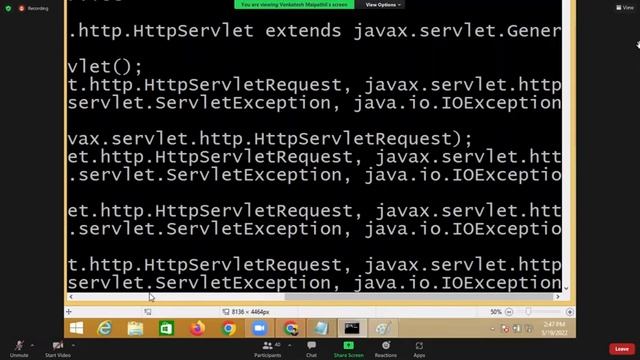Viewport: 640px width, 360px height.
Task: Open File Explorer from the shared taskbar
Action: click(x=136, y=328)
